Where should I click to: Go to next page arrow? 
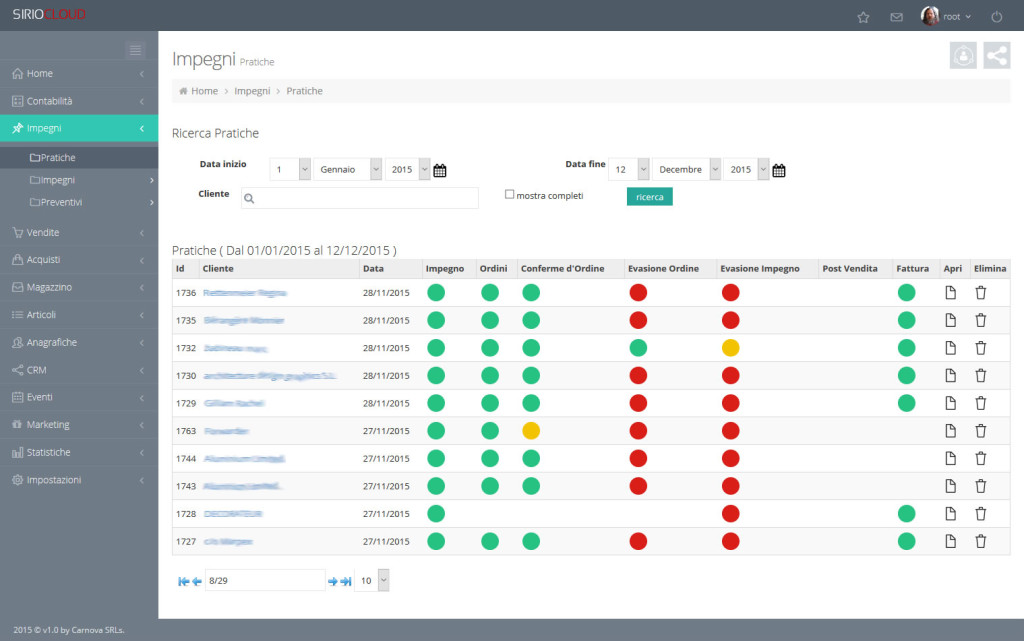pyautogui.click(x=332, y=581)
